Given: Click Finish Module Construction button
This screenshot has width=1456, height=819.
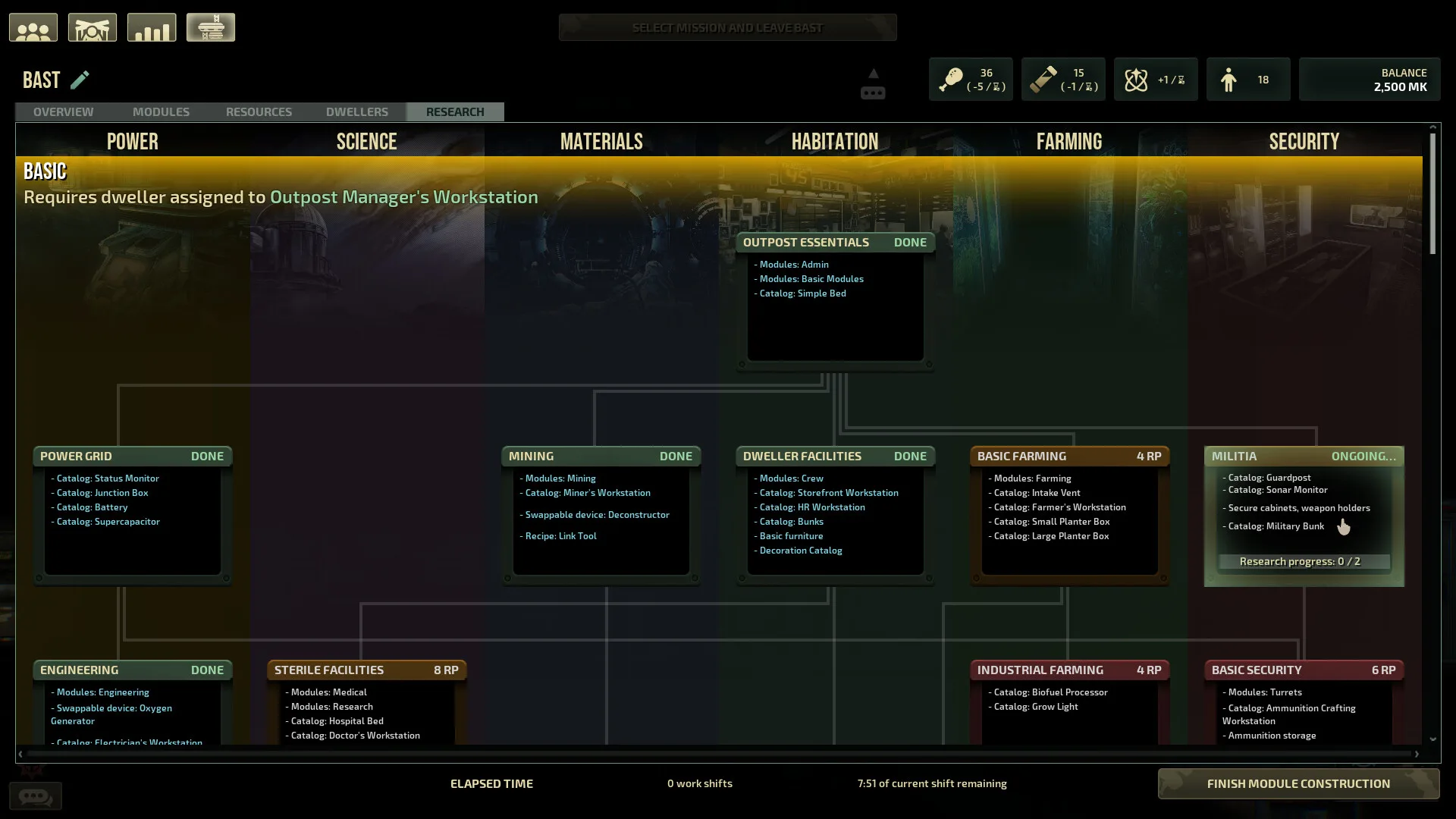Looking at the screenshot, I should click(x=1298, y=783).
